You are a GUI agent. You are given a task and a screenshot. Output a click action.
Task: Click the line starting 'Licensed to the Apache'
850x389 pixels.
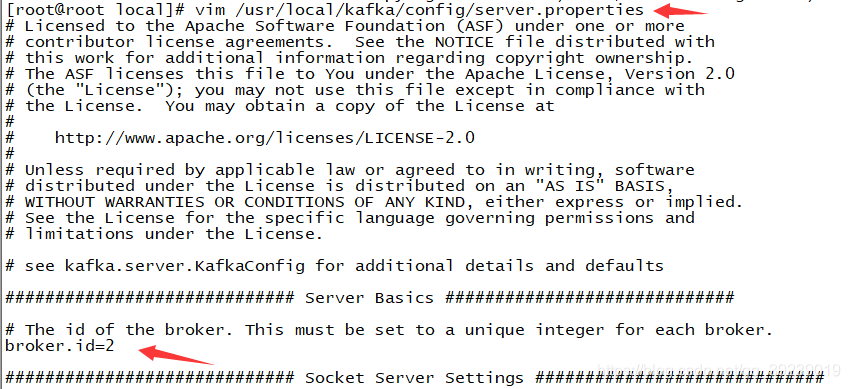coord(344,26)
